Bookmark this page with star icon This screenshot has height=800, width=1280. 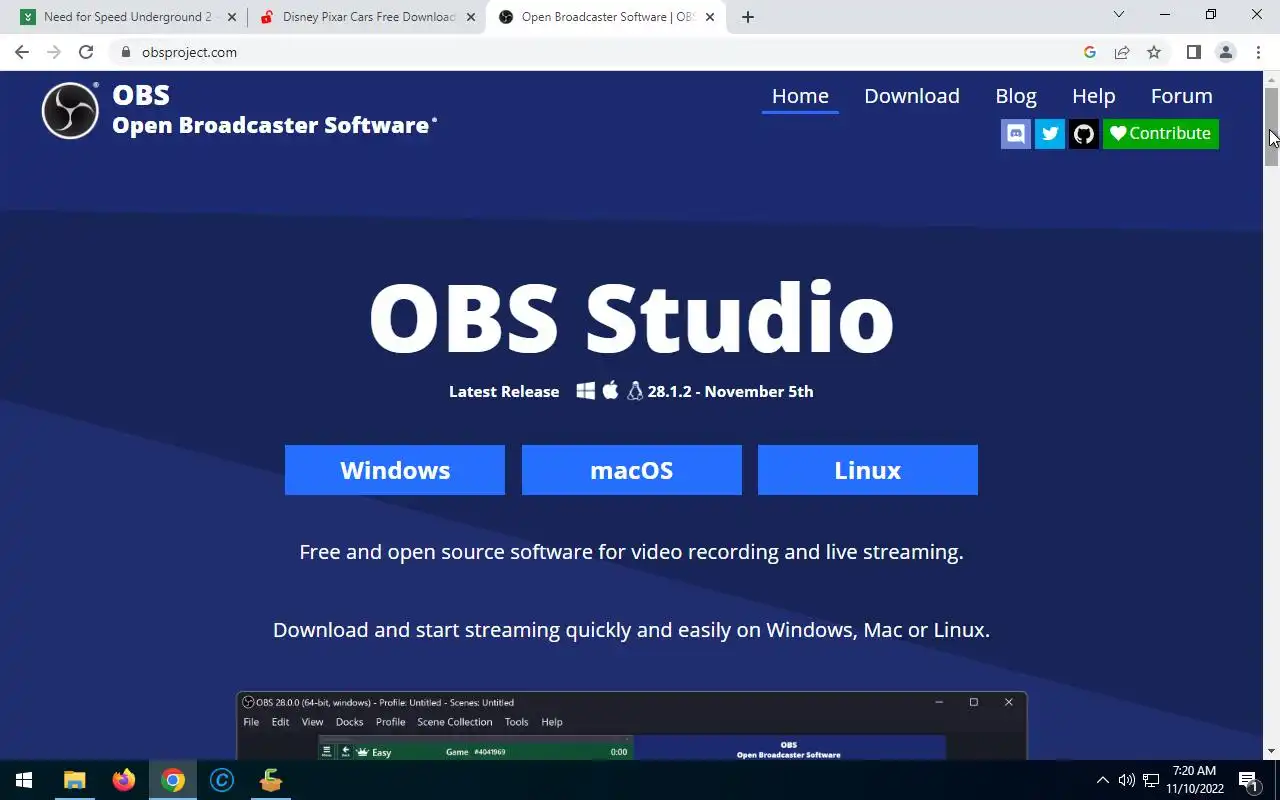click(x=1154, y=52)
